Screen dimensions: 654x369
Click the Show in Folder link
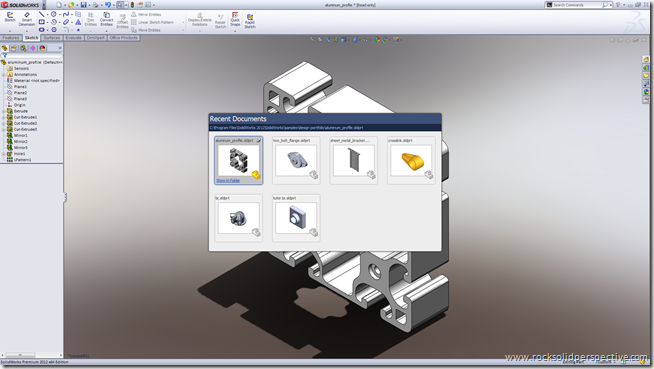(x=228, y=181)
